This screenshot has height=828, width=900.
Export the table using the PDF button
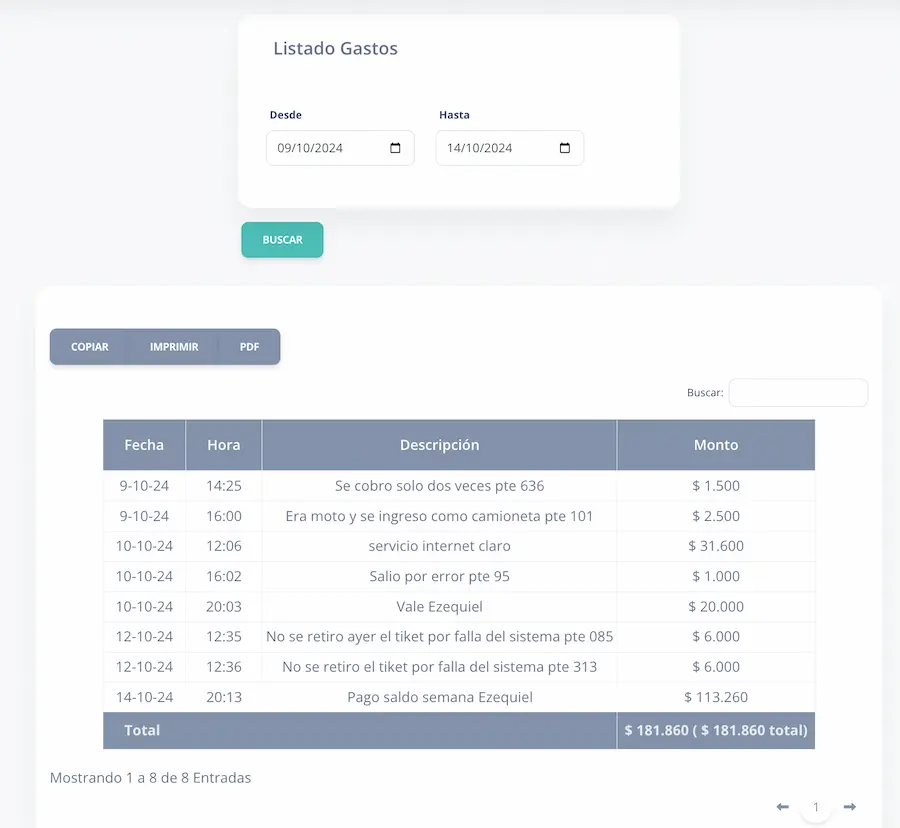coord(249,347)
